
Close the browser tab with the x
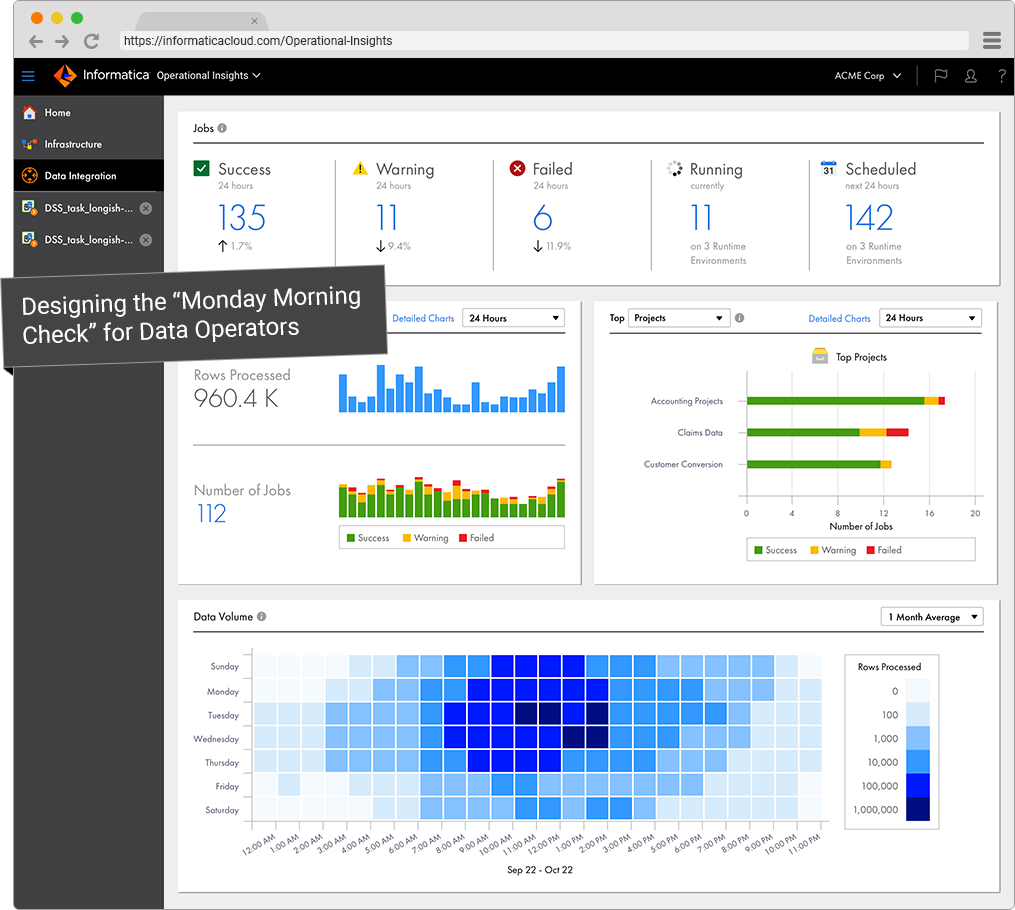254,21
